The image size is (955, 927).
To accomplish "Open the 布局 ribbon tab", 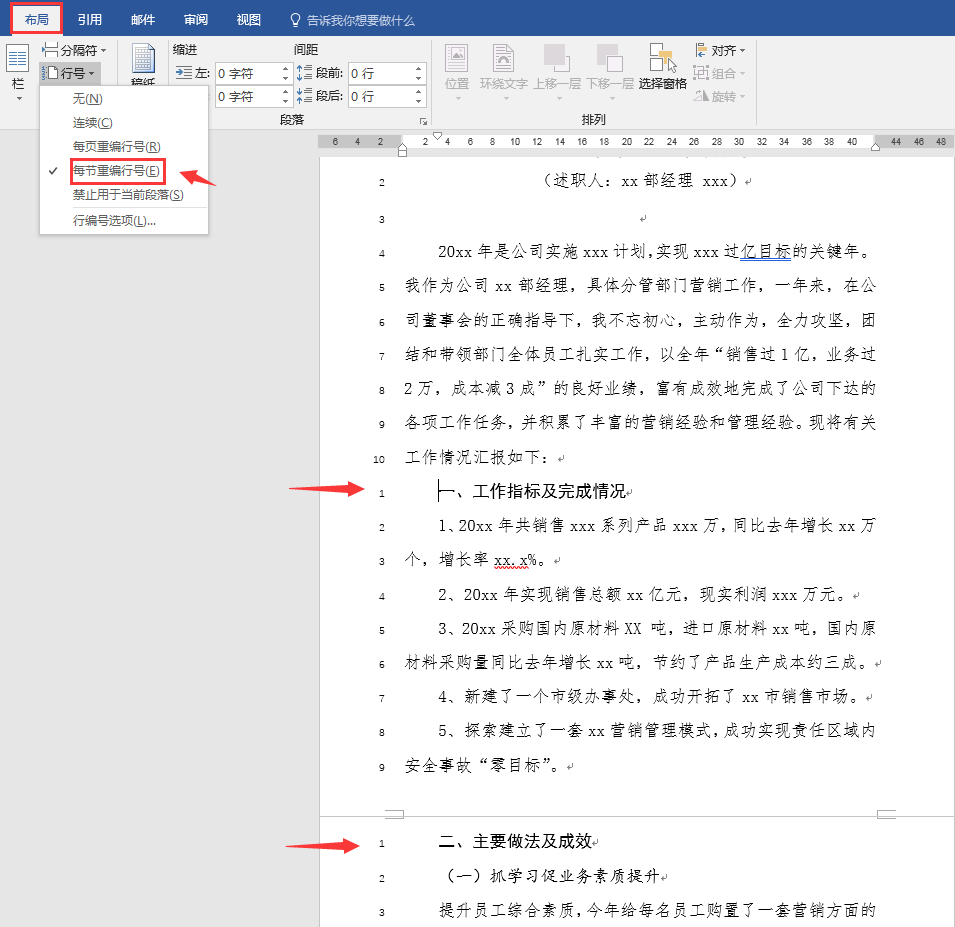I will point(37,19).
